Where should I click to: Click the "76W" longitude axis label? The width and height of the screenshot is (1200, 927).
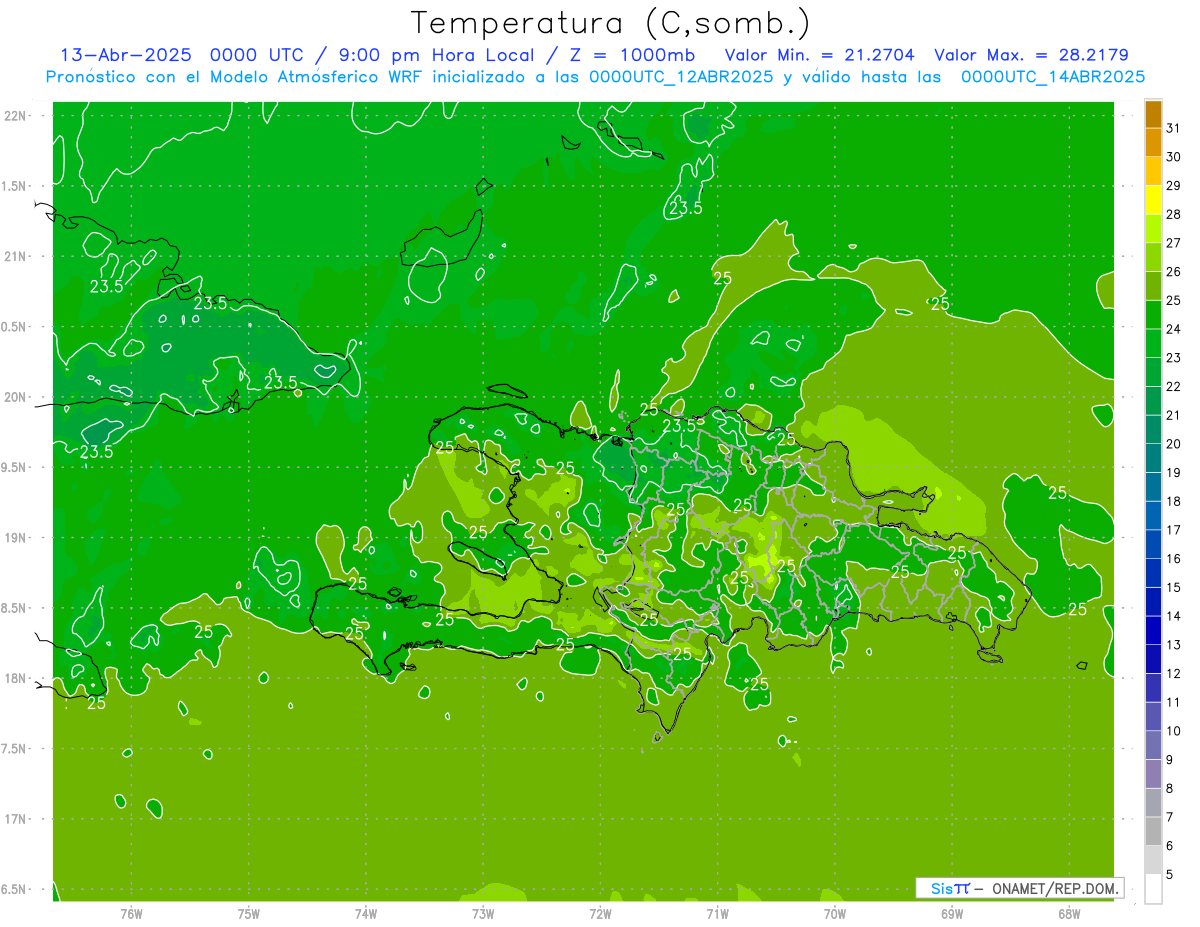131,913
